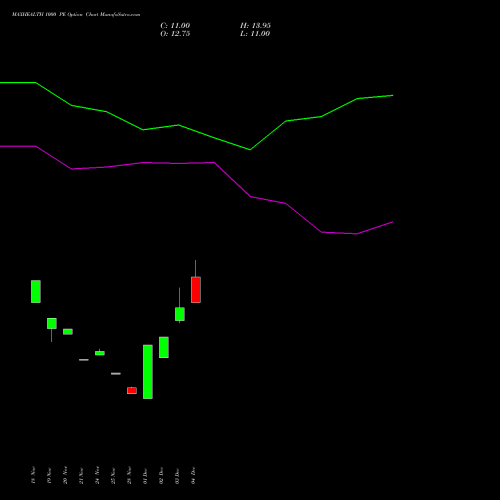Select the low value 'L: 11.00'

255,34
